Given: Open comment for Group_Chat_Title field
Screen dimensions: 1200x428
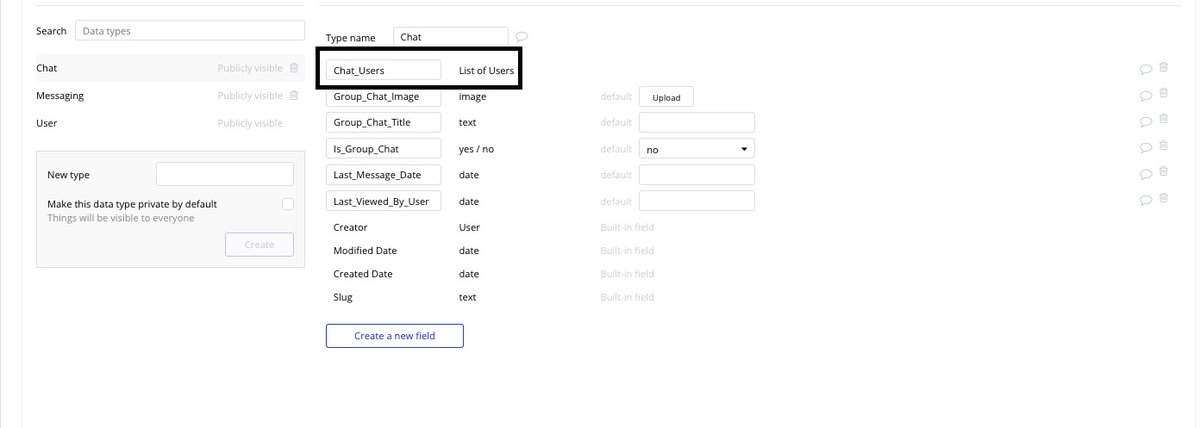Looking at the screenshot, I should click(1146, 122).
